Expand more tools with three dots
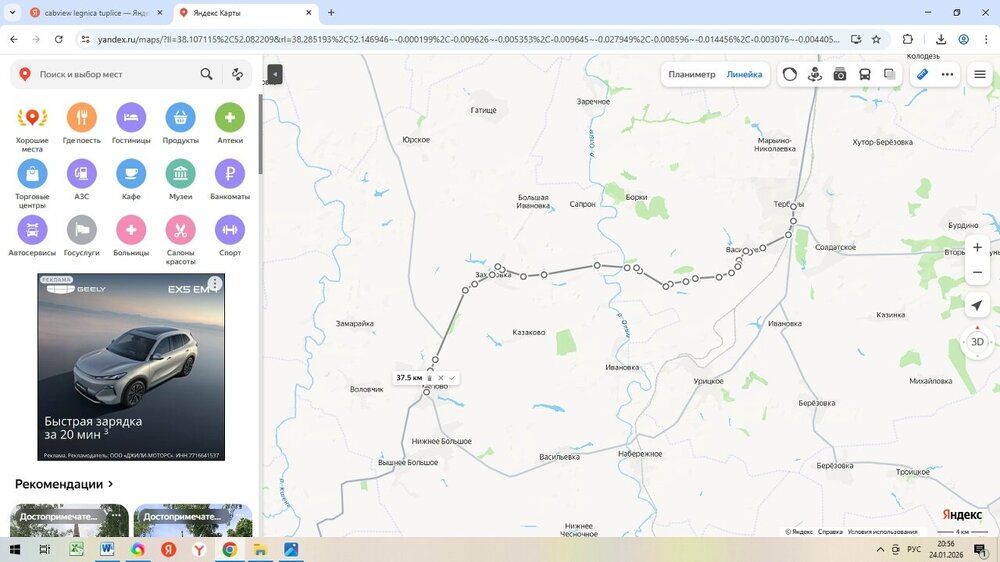 click(x=947, y=74)
